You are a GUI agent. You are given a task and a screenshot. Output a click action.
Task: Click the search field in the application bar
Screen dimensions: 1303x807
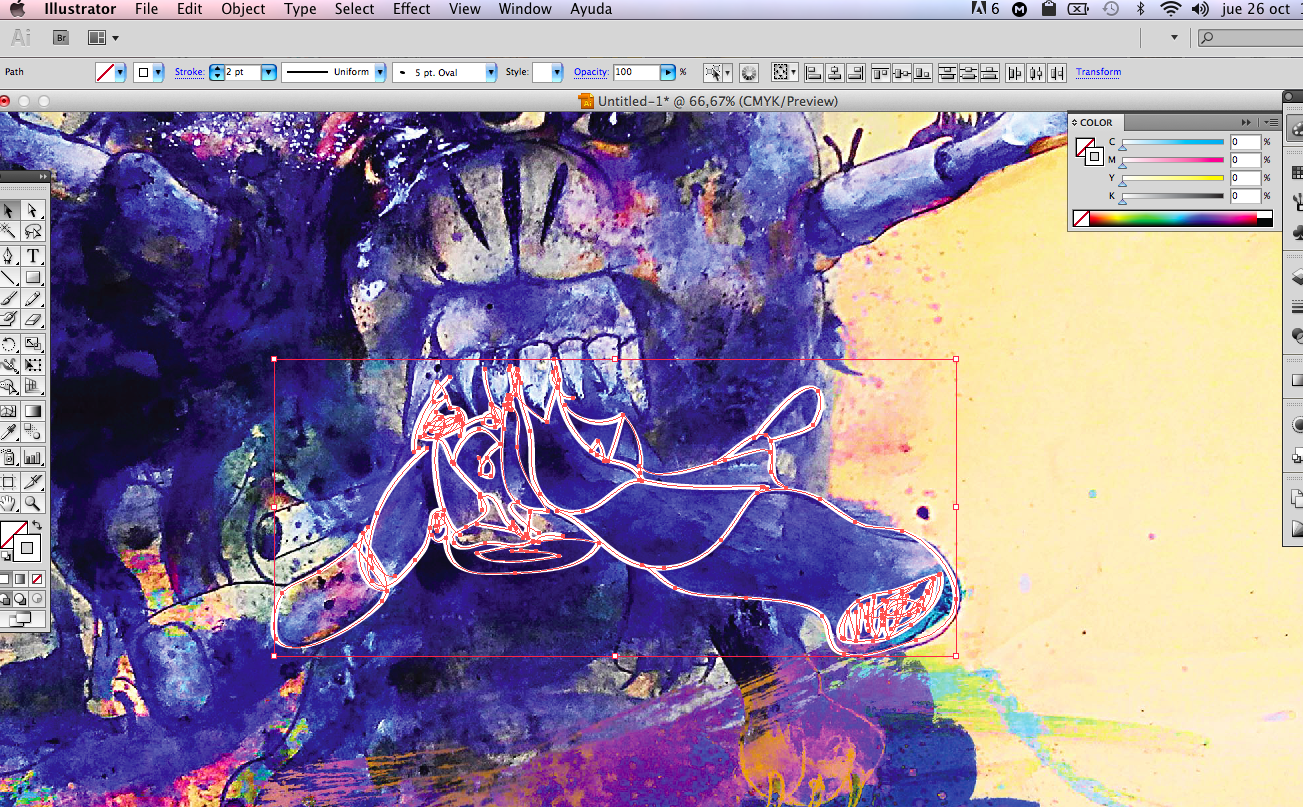(x=1249, y=38)
